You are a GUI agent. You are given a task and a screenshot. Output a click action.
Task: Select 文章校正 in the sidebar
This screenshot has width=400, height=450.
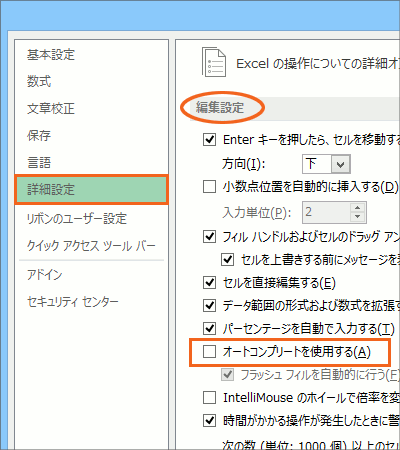click(51, 108)
